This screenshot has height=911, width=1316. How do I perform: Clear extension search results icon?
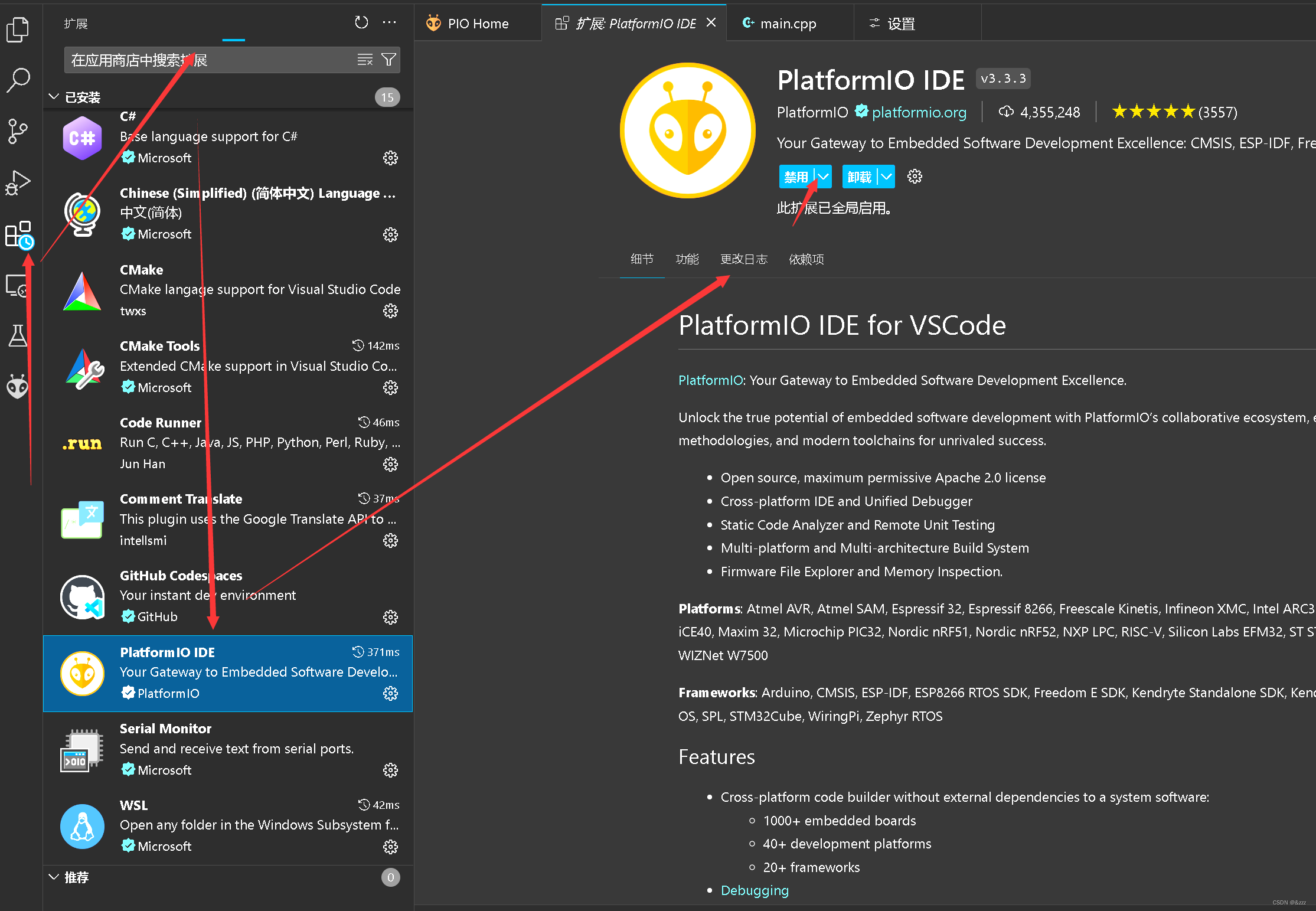[365, 60]
